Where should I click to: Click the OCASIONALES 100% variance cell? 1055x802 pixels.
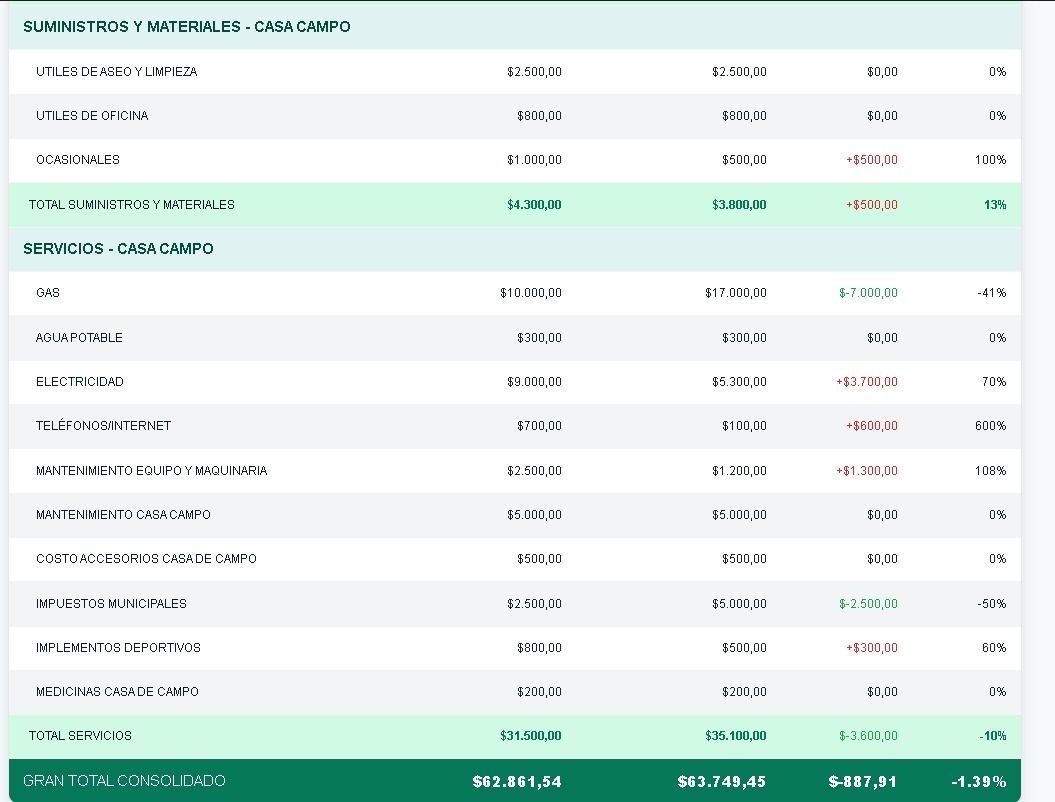(990, 160)
